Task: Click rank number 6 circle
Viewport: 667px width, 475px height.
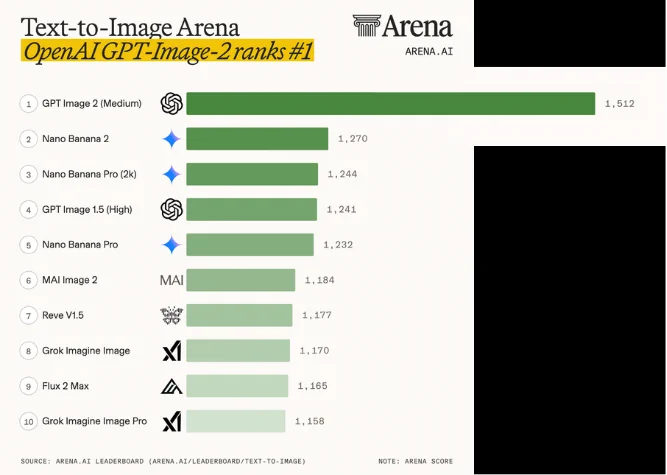Action: (29, 280)
